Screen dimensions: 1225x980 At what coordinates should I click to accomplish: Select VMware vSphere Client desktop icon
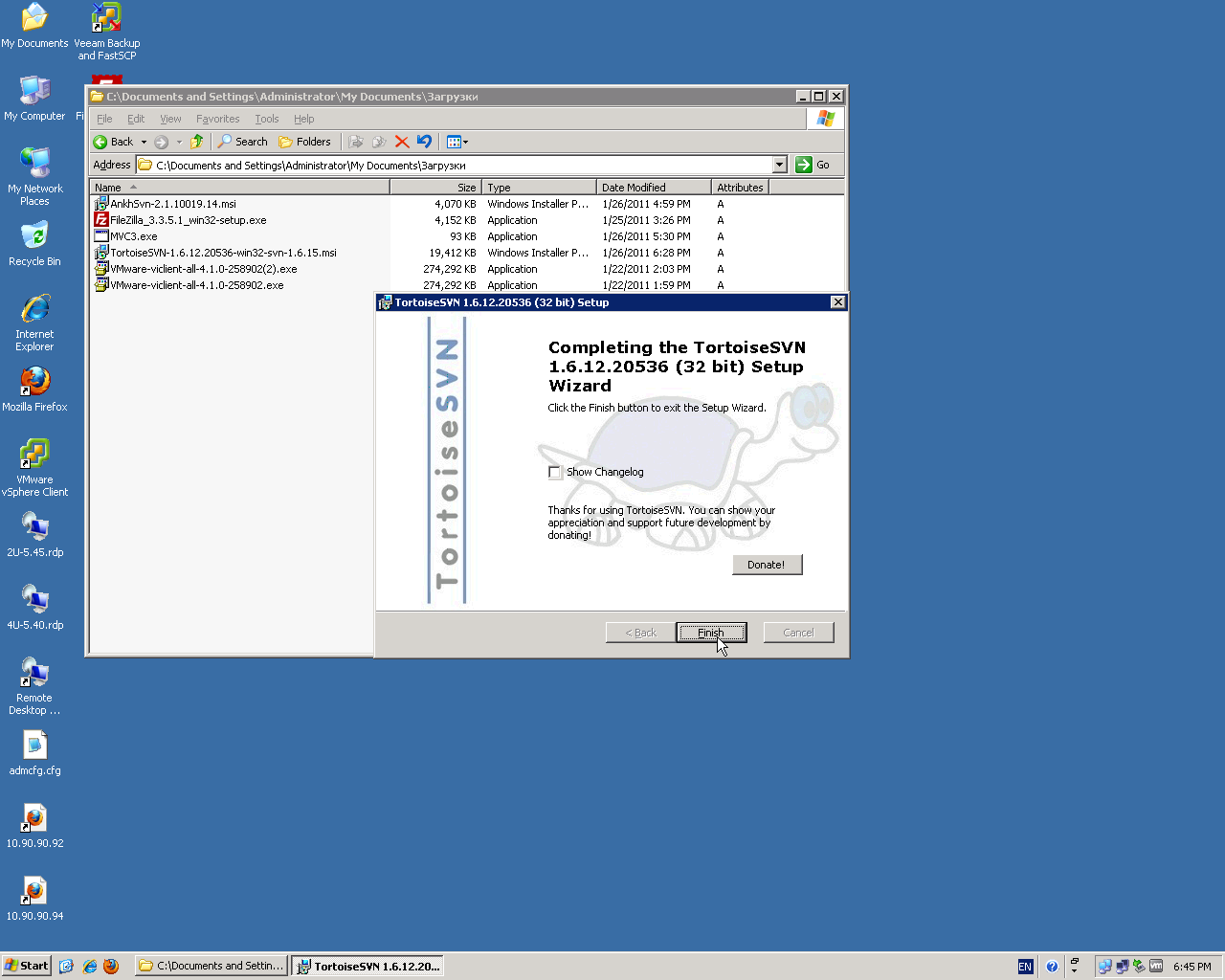point(34,469)
